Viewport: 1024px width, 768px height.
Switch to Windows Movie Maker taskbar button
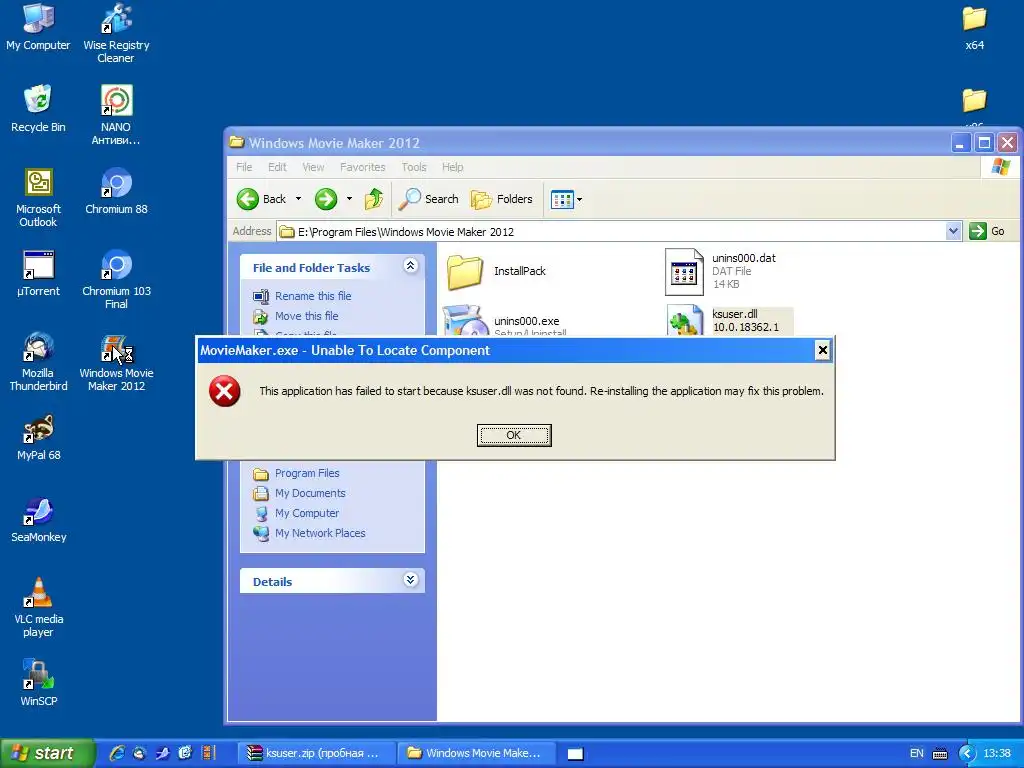pyautogui.click(x=475, y=753)
